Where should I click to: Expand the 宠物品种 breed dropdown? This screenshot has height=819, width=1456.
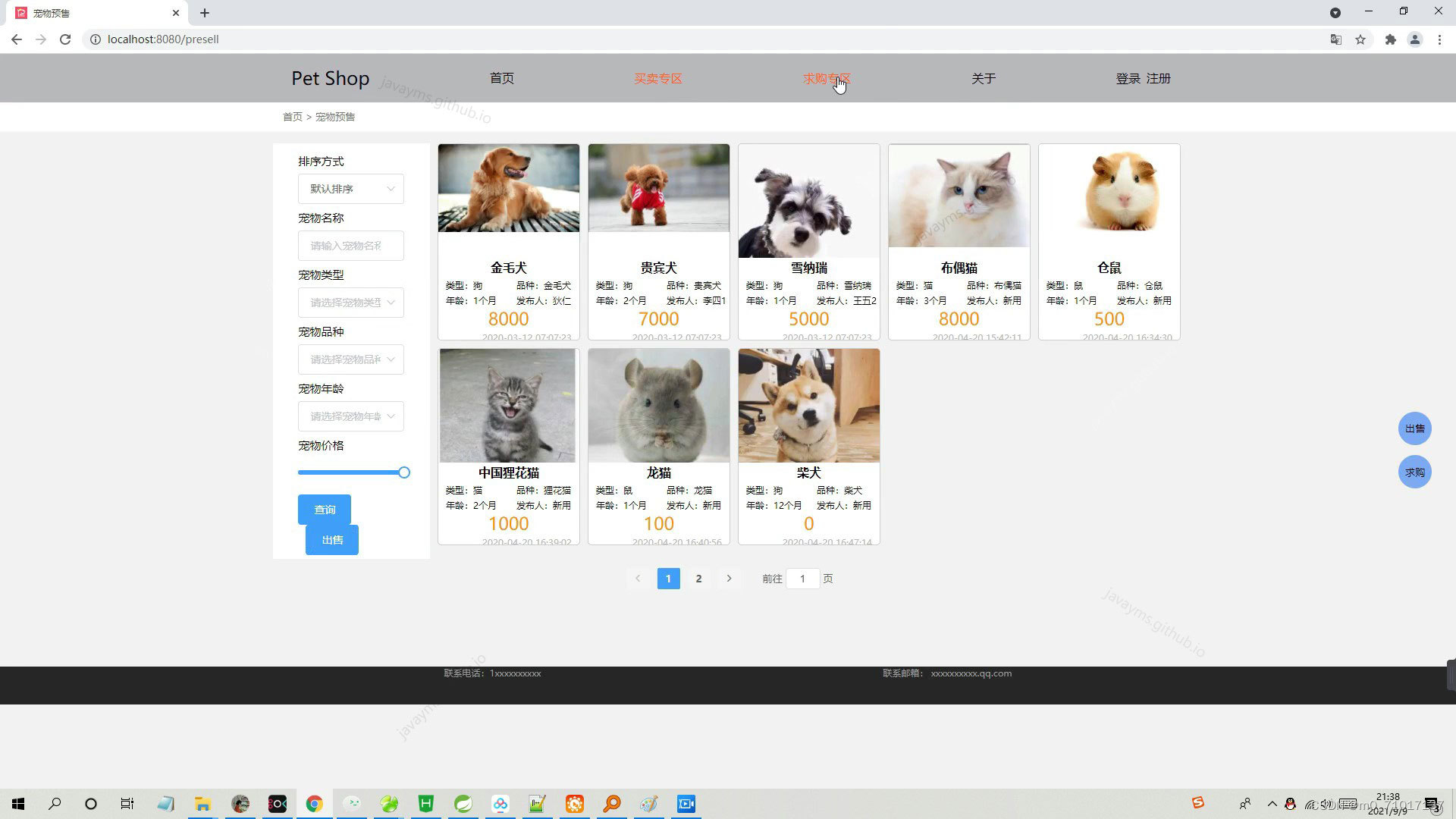coord(350,359)
